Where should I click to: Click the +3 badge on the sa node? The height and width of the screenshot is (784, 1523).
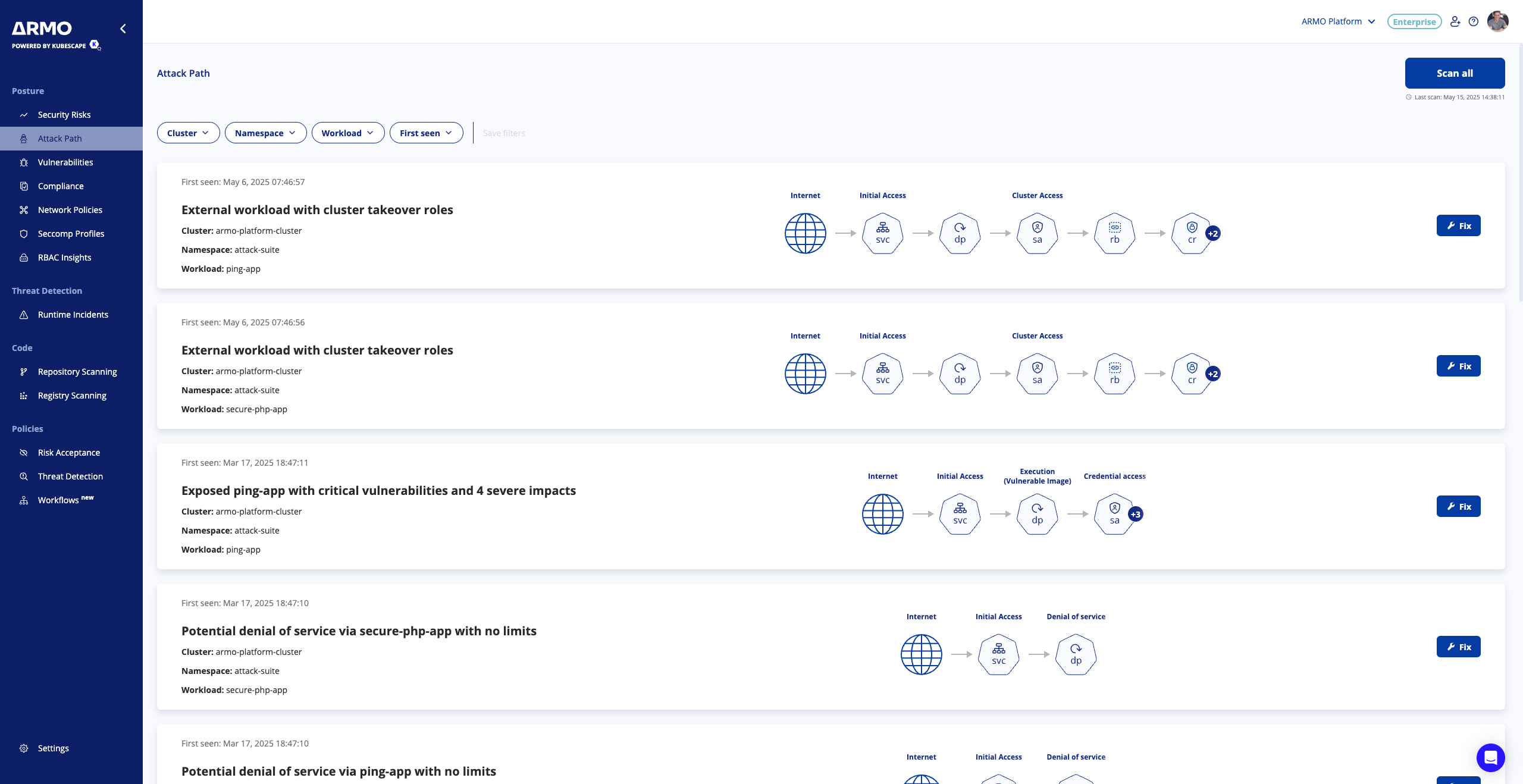click(x=1136, y=514)
